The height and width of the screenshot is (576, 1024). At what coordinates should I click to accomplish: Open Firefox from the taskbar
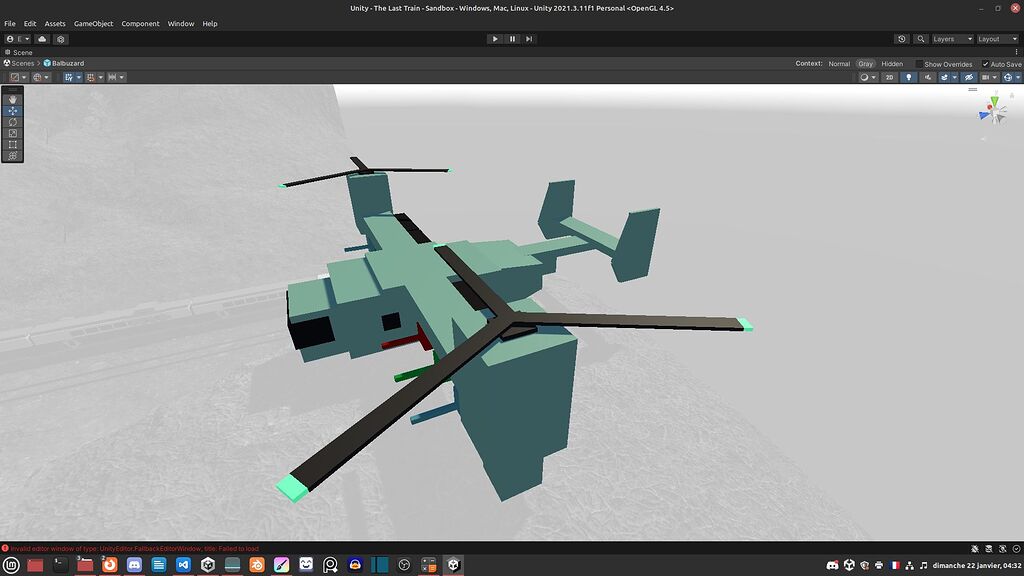pos(110,563)
